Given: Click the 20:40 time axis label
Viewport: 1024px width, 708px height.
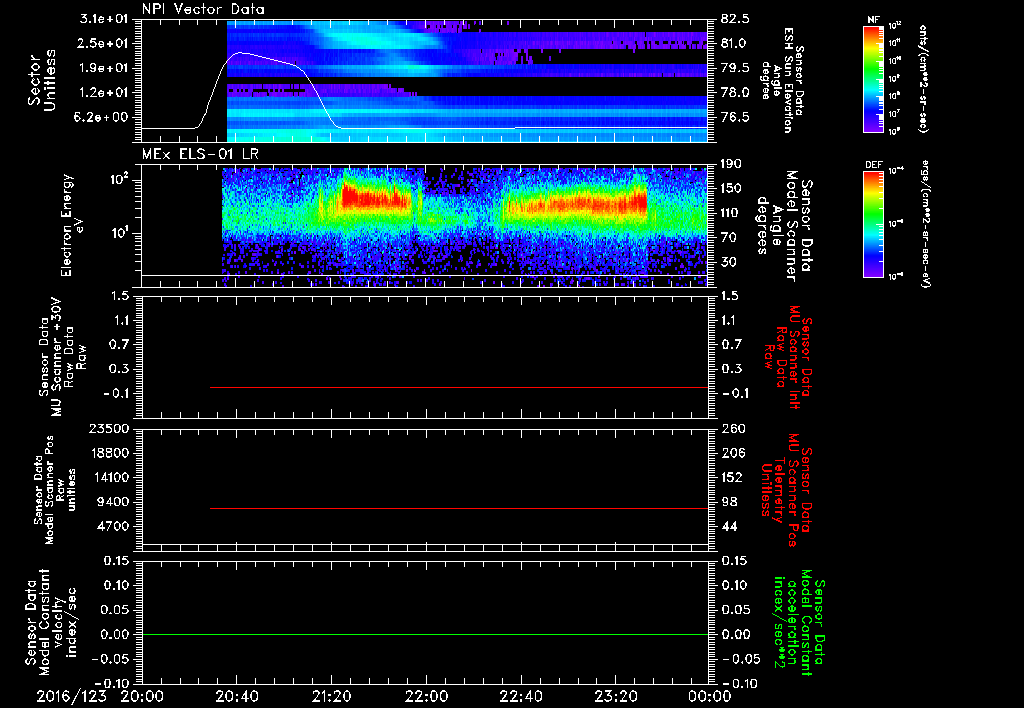Looking at the screenshot, I should [x=236, y=696].
